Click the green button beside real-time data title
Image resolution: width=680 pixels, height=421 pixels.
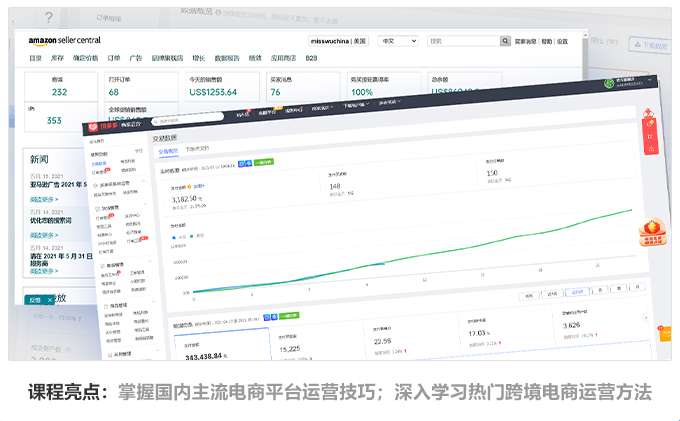tap(264, 162)
